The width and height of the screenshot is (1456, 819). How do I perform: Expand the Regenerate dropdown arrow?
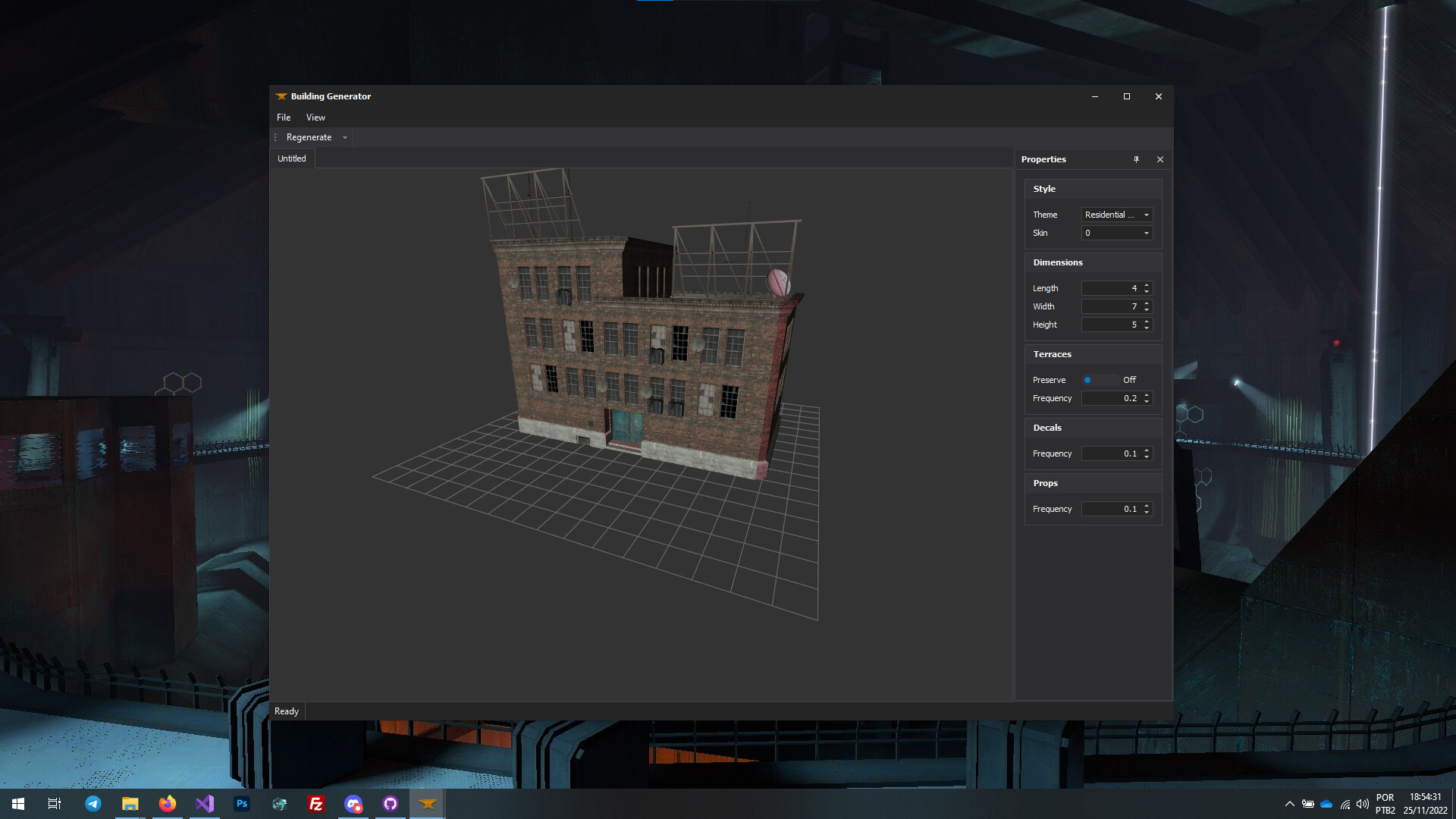coord(345,137)
